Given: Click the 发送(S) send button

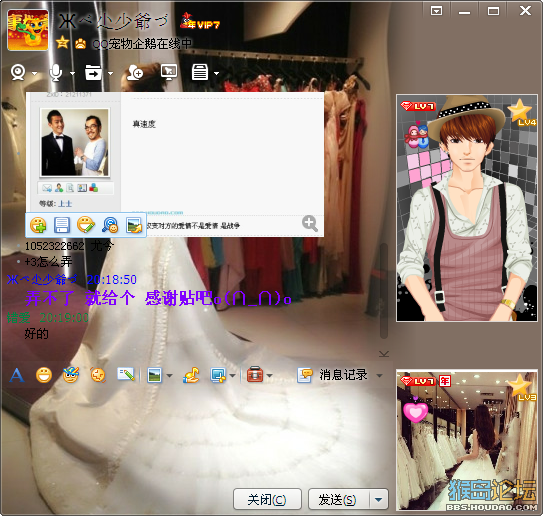Looking at the screenshot, I should tap(338, 499).
